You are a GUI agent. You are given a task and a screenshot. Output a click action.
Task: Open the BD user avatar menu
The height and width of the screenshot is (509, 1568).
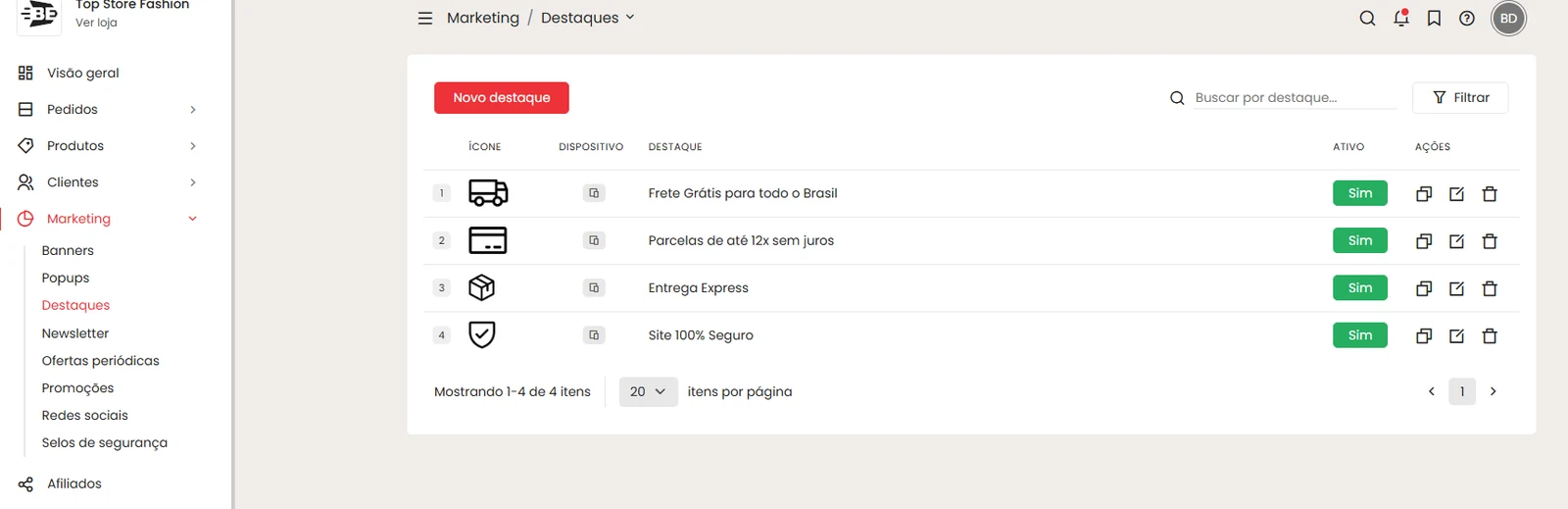(1508, 18)
